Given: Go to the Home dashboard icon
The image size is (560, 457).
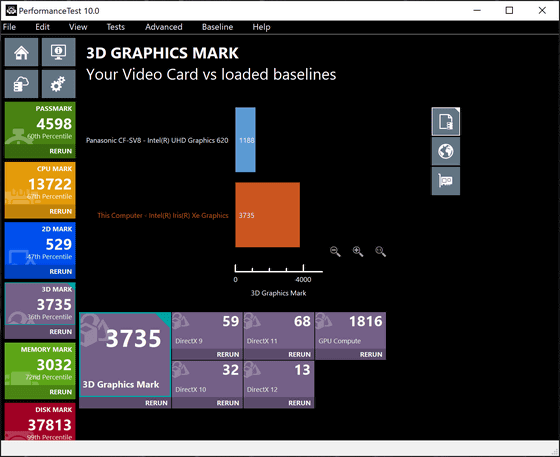Looking at the screenshot, I should pyautogui.click(x=21, y=52).
